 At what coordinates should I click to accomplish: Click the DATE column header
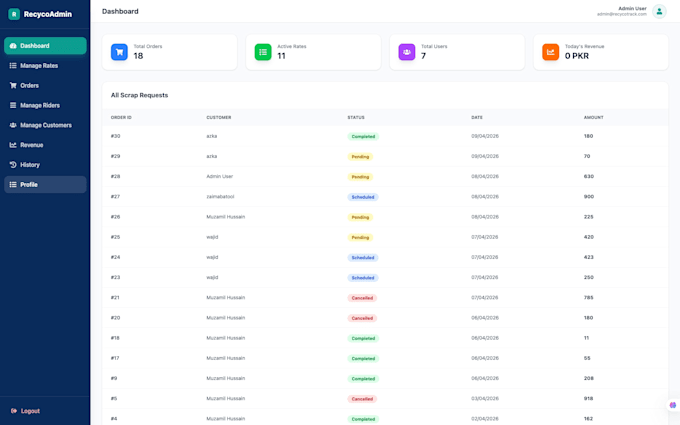[477, 118]
